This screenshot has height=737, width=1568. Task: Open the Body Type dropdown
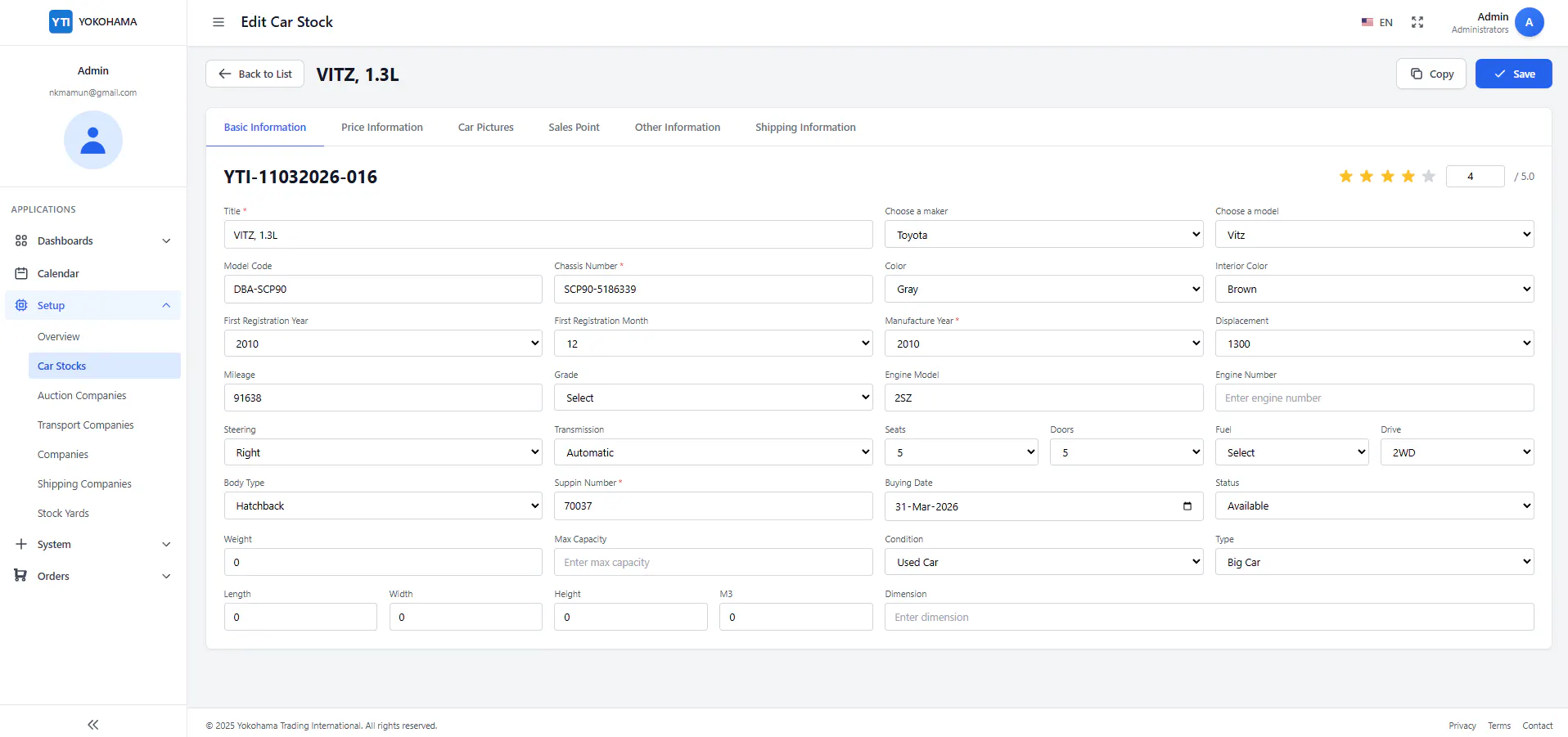383,506
